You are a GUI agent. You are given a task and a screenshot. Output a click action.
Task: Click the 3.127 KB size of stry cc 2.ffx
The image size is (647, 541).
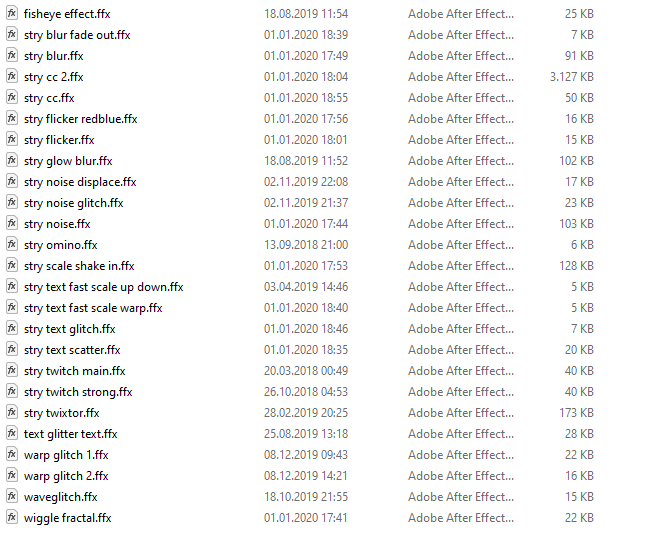pos(571,77)
